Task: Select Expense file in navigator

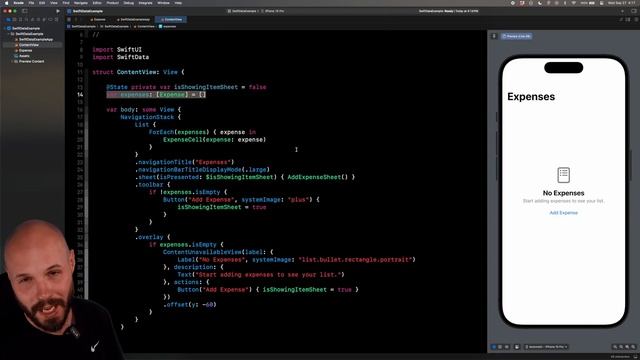Action: (25, 50)
